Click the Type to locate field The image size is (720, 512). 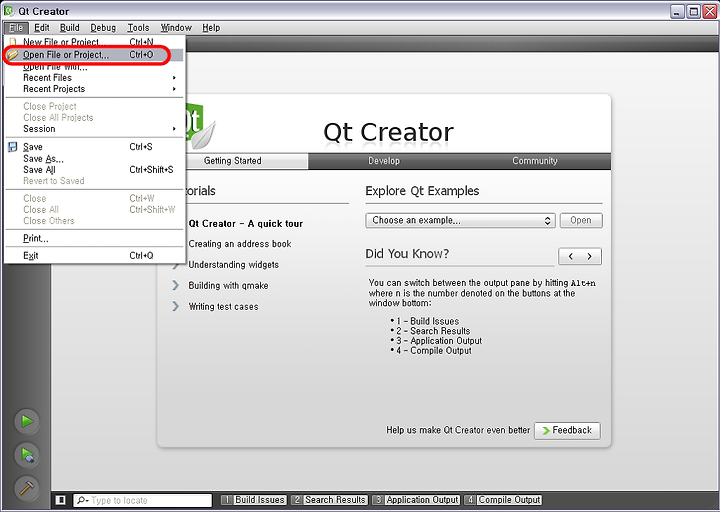(143, 500)
